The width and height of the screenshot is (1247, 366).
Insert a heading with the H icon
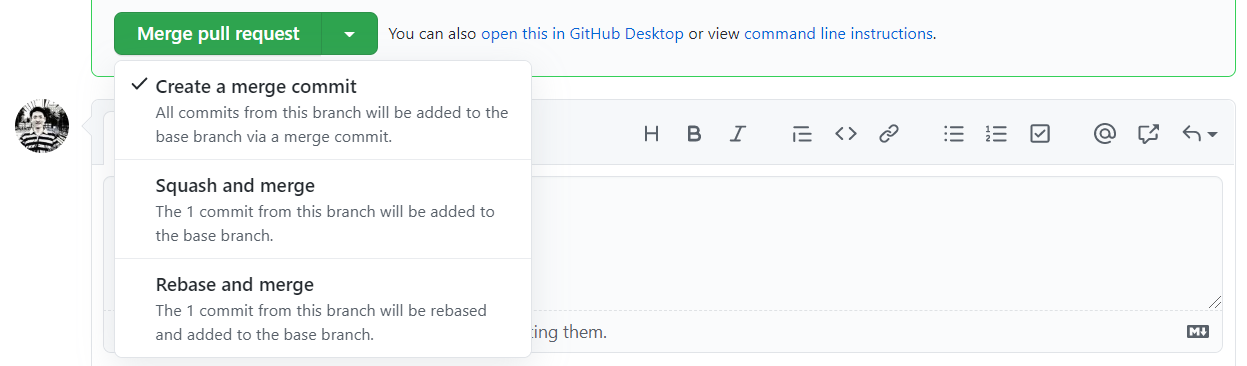pyautogui.click(x=651, y=134)
